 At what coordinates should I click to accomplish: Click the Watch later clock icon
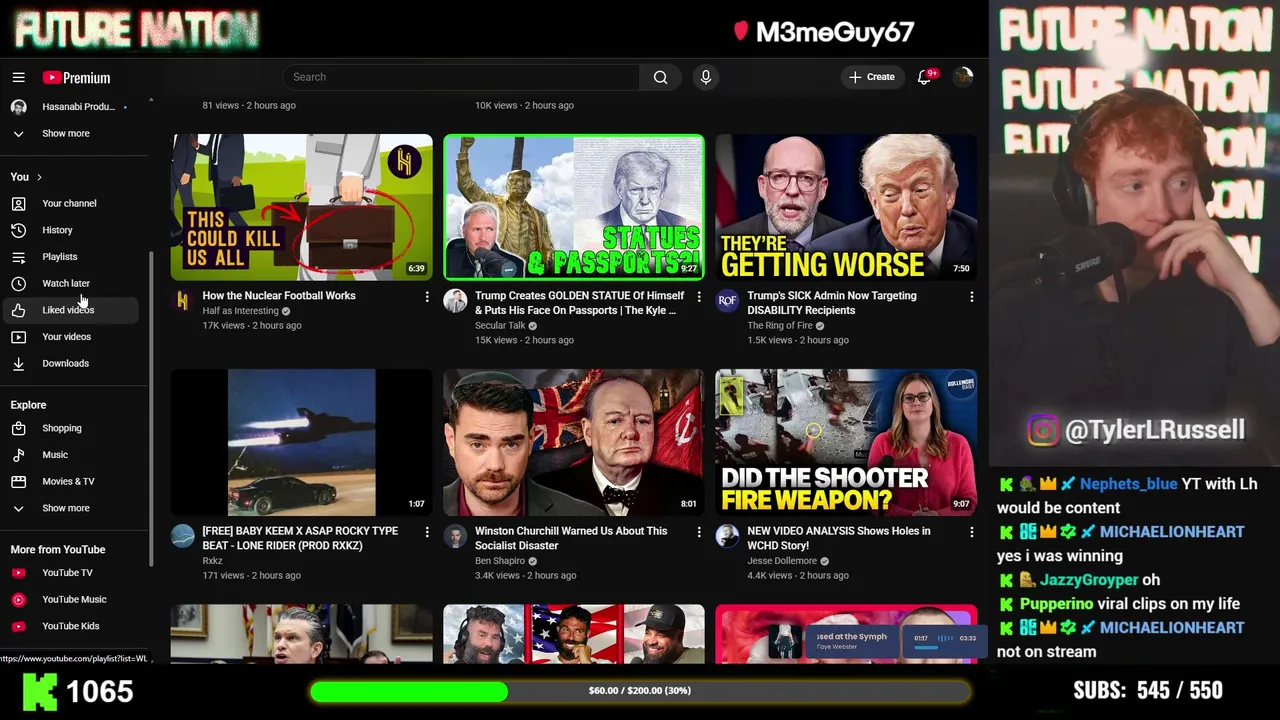(18, 283)
